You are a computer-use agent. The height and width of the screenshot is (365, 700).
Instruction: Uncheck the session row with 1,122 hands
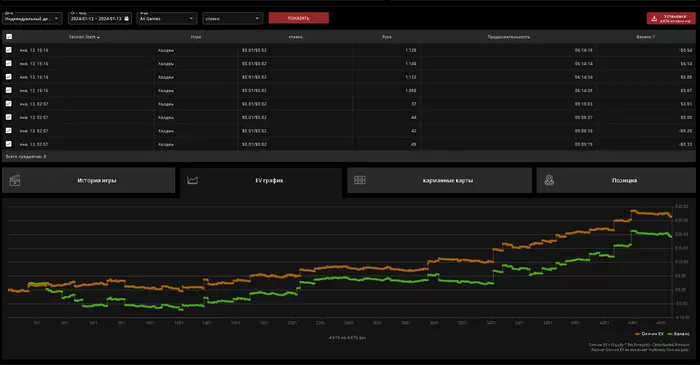coord(8,77)
